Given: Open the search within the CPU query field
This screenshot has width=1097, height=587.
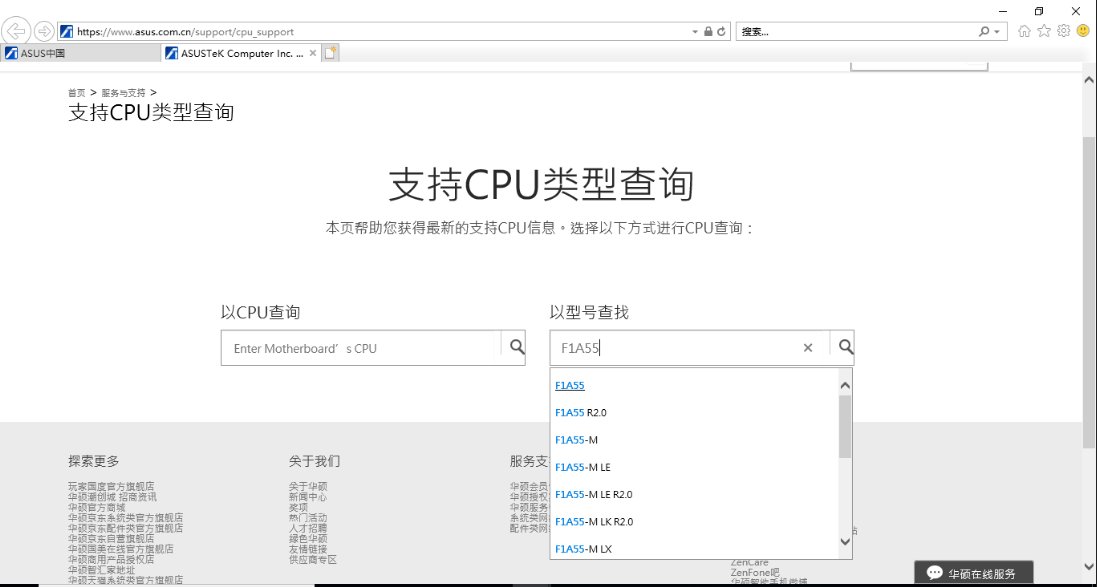Looking at the screenshot, I should click(x=516, y=347).
